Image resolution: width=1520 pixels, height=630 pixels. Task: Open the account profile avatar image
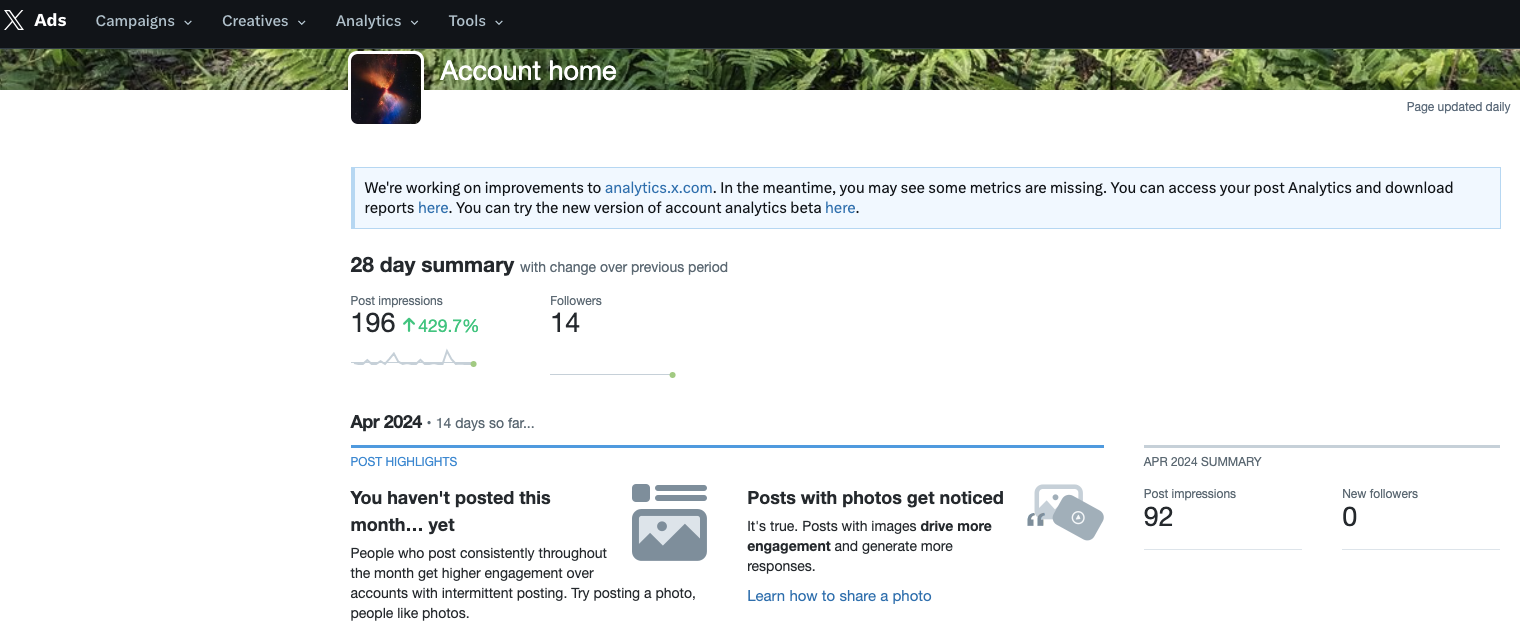(x=385, y=88)
